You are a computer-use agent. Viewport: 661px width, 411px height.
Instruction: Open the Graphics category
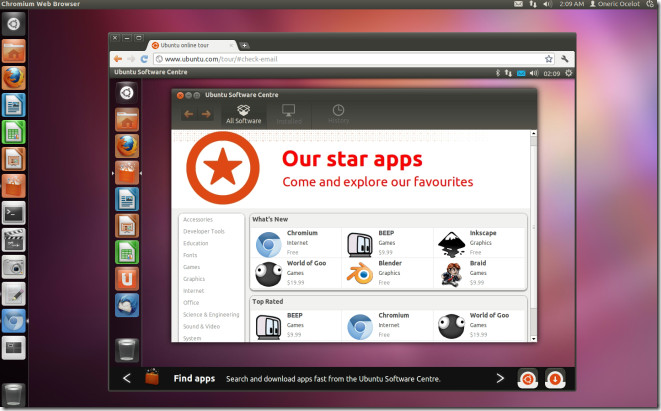(x=194, y=279)
